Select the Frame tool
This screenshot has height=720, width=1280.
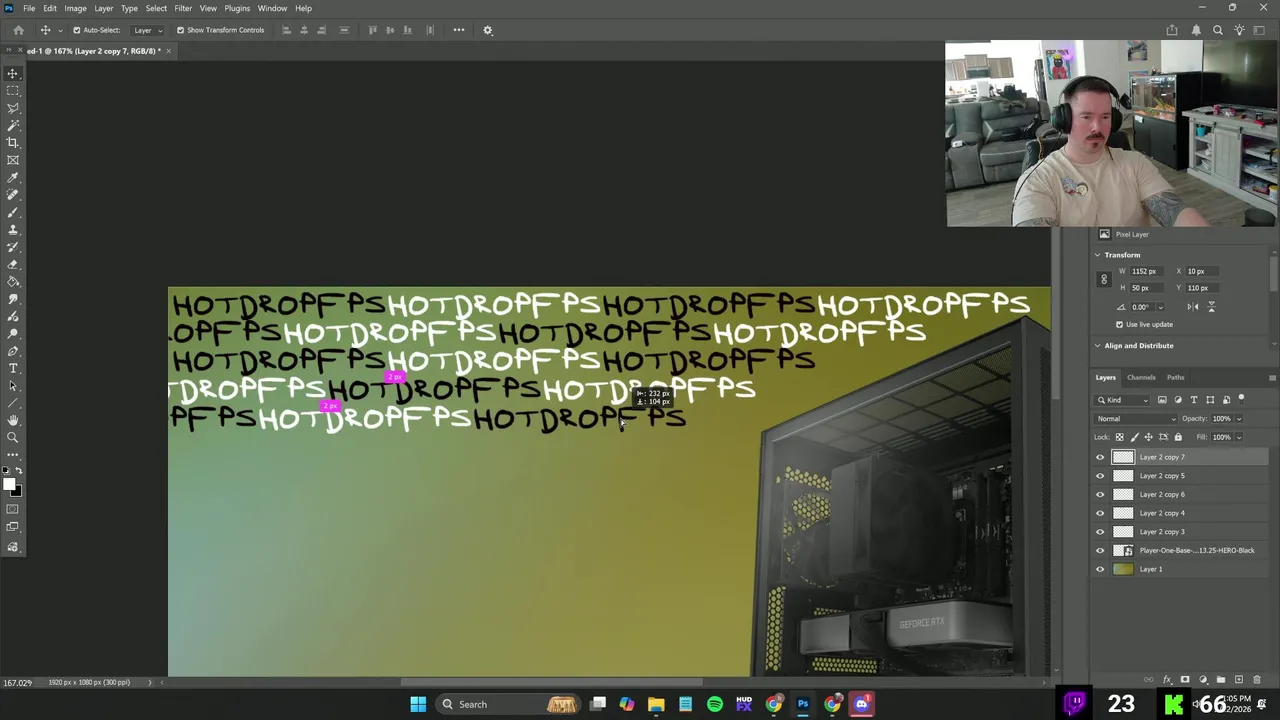[13, 160]
